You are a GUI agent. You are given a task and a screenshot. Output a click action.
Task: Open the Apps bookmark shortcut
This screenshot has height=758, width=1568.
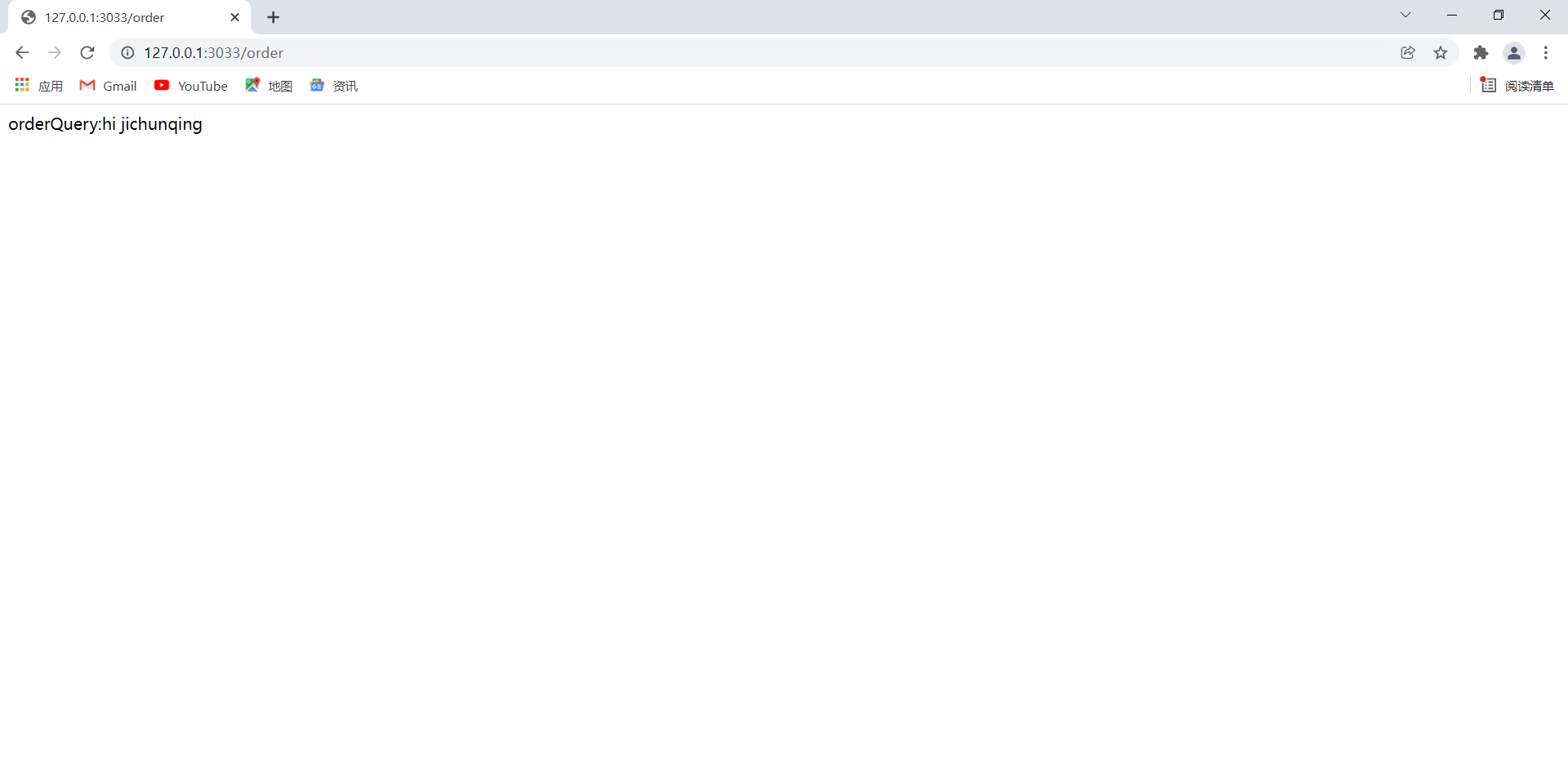pyautogui.click(x=38, y=86)
